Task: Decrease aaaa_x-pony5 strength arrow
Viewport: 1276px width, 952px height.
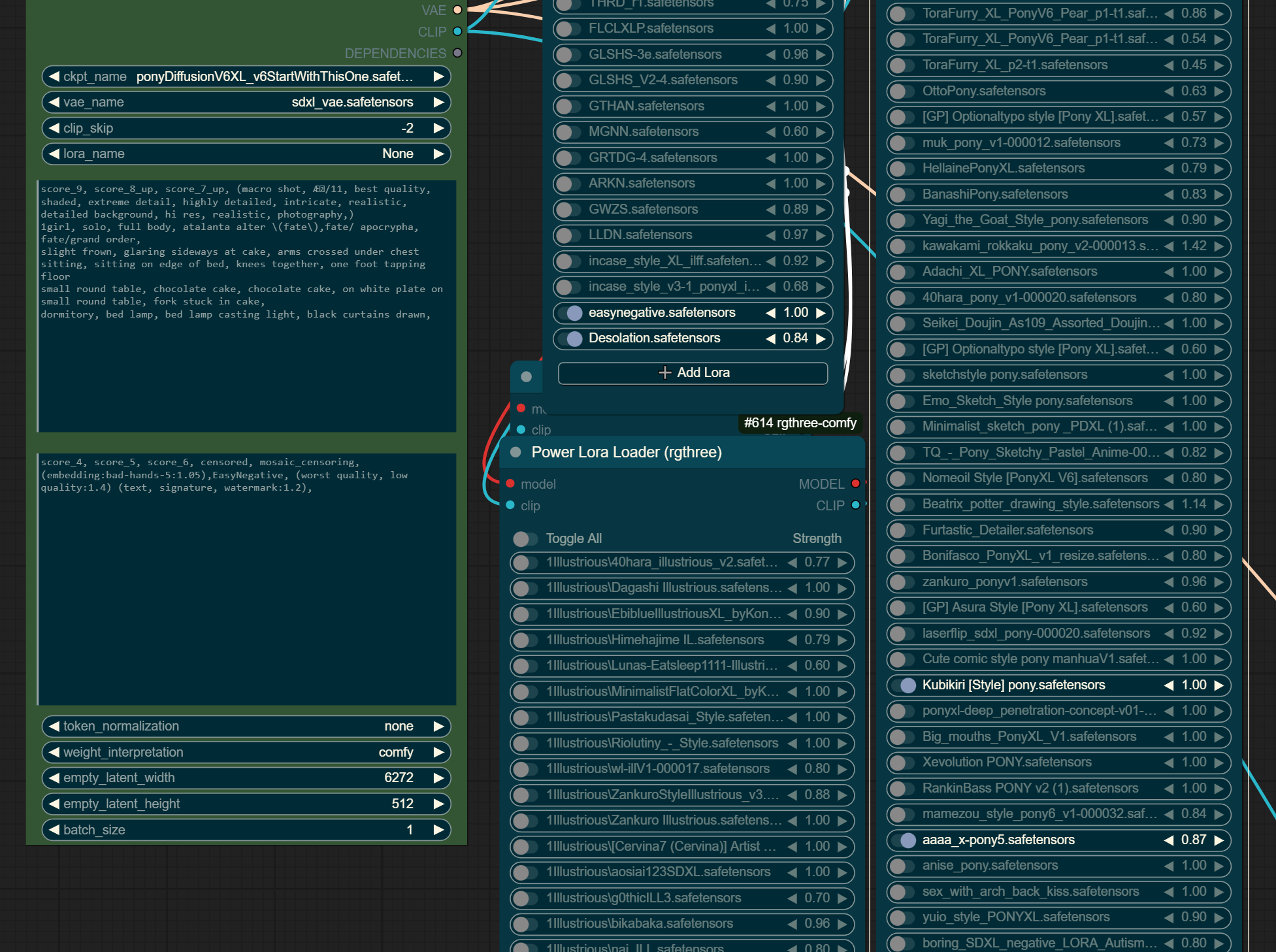Action: tap(1169, 840)
